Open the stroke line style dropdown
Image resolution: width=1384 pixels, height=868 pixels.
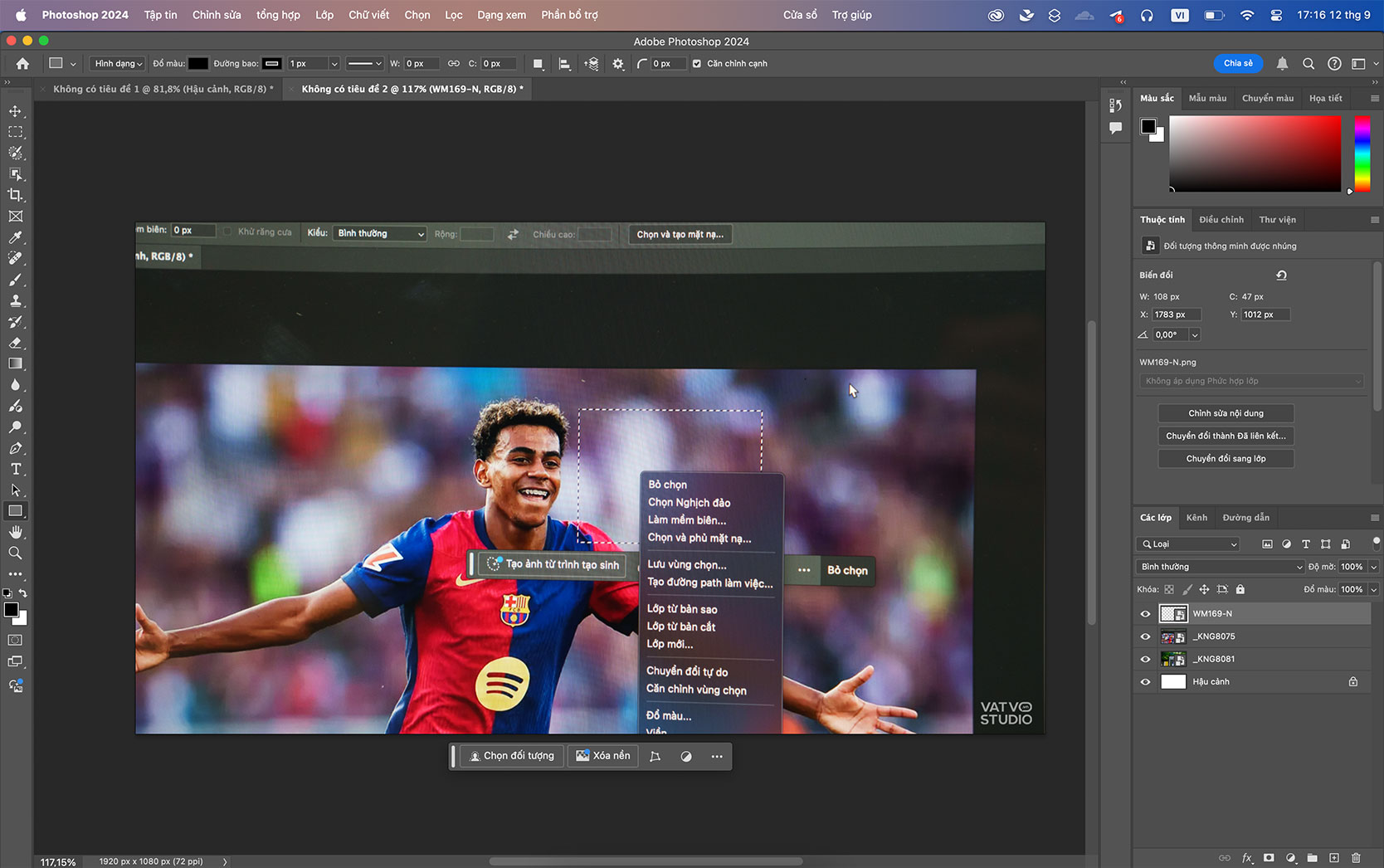point(364,64)
